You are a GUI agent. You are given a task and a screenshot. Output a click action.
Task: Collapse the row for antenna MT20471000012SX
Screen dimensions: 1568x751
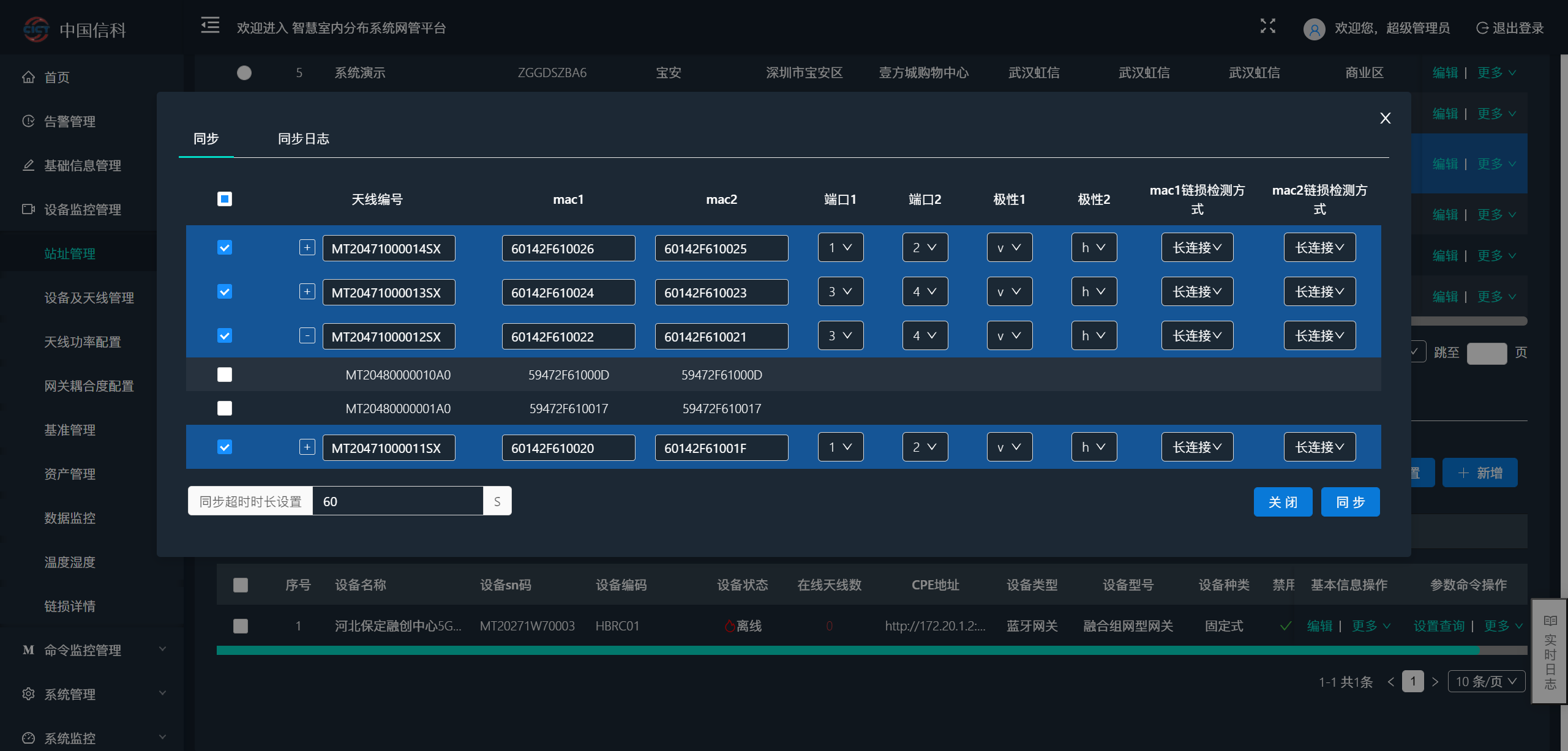coord(307,336)
